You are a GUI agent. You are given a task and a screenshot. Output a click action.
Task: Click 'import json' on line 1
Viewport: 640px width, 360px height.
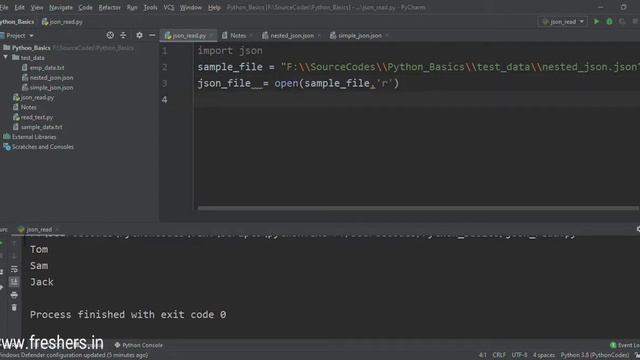pos(230,51)
